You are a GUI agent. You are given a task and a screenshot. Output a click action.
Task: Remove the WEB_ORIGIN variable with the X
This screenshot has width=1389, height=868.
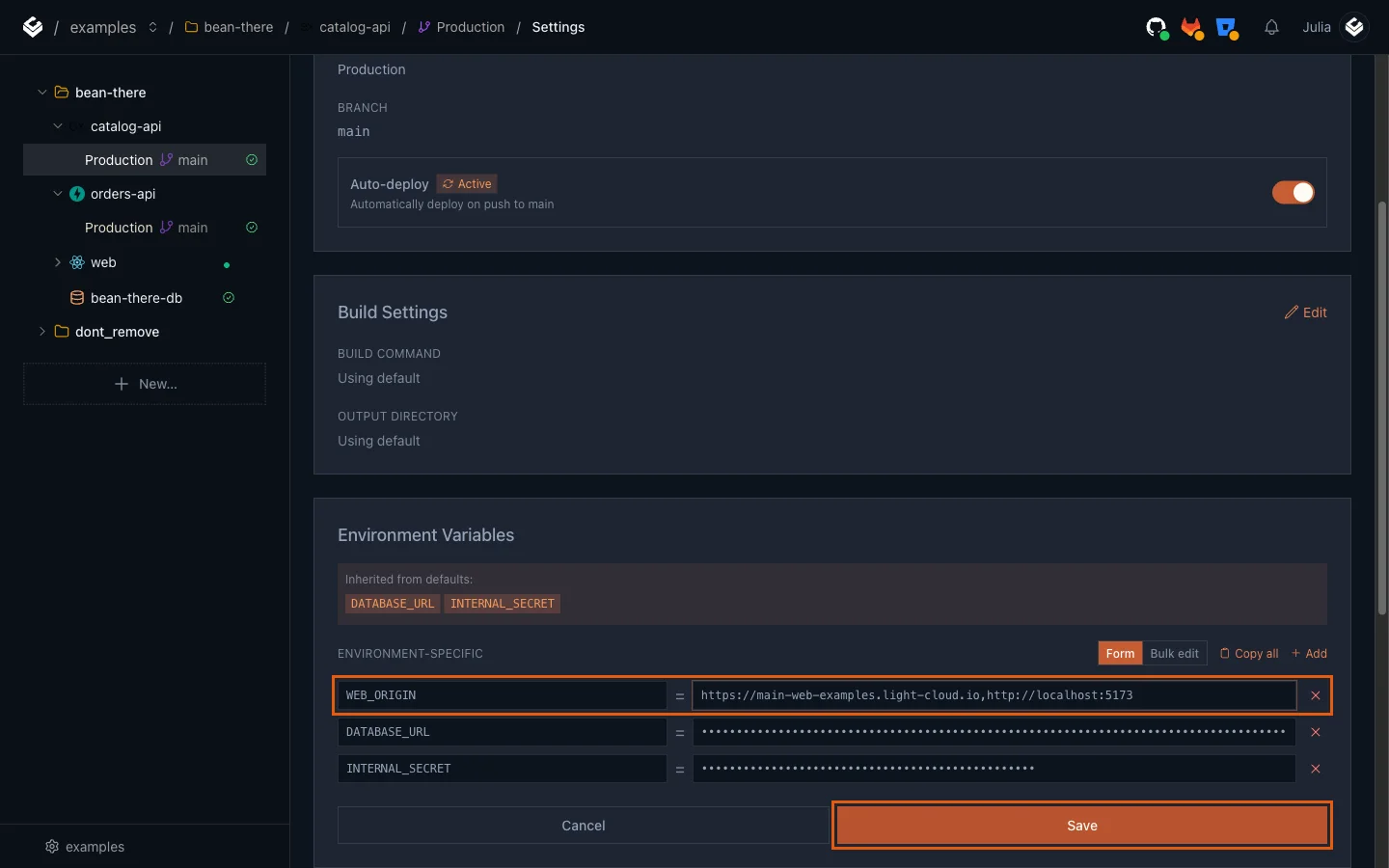(1315, 695)
